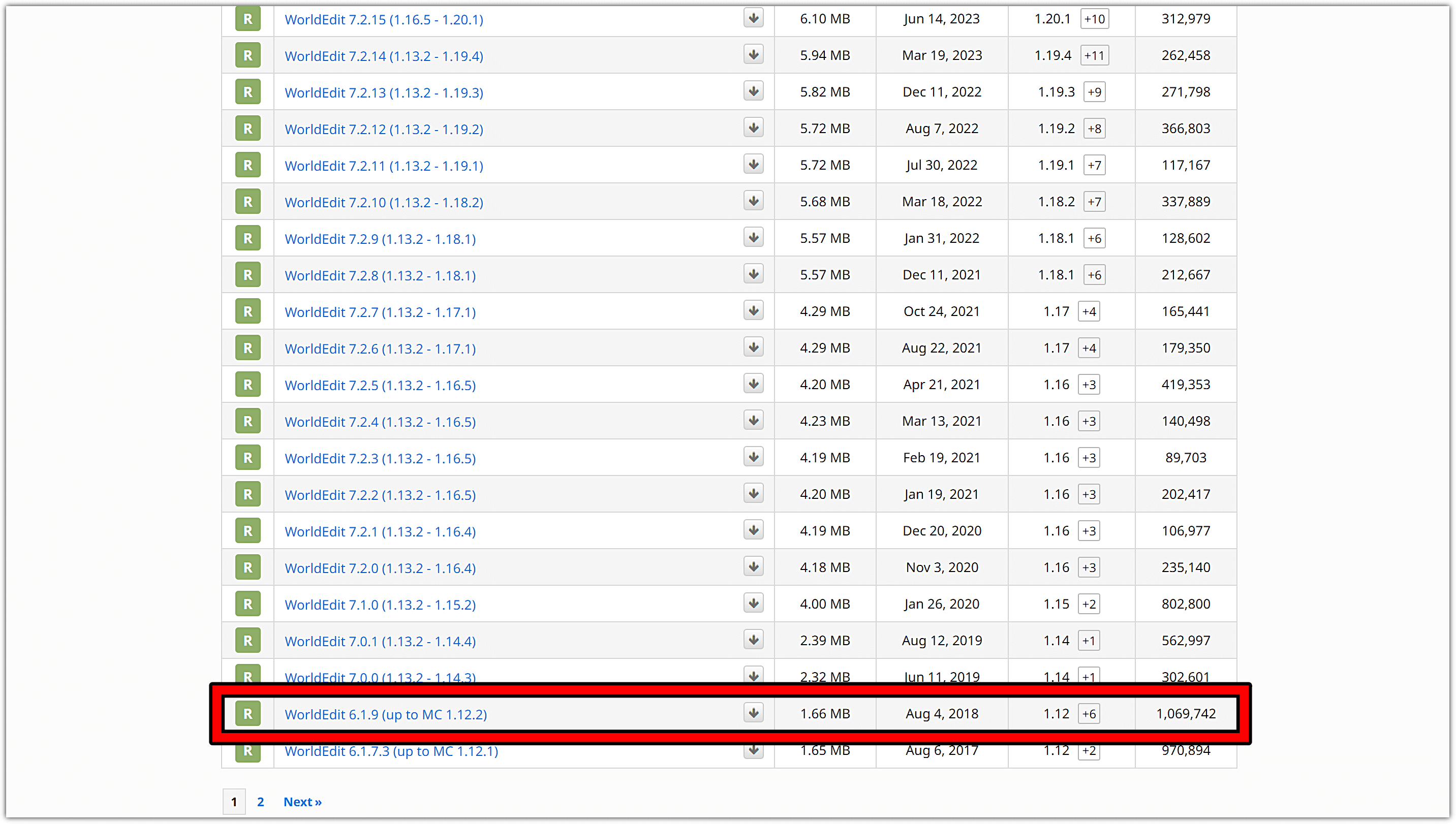Download WorldEdit 7.1.0 arrow icon
The height and width of the screenshot is (824, 1456).
tap(754, 604)
